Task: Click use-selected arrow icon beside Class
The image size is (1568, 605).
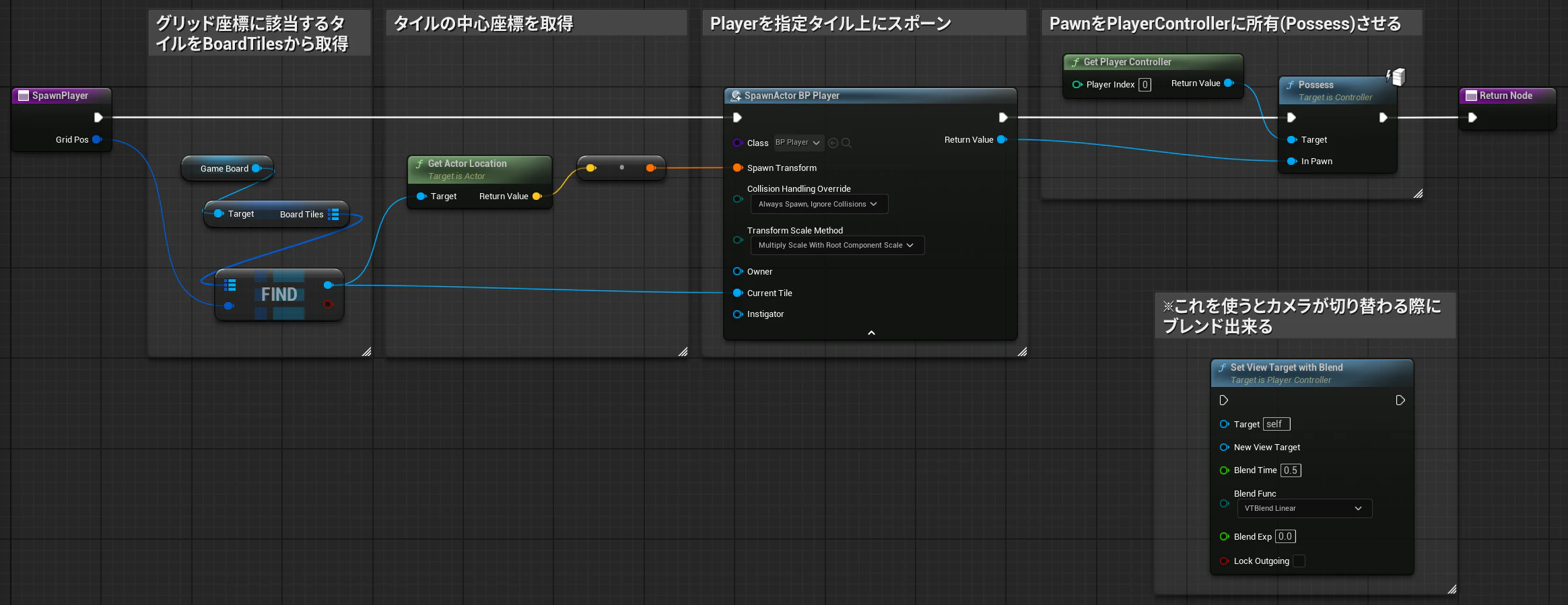Action: 833,143
